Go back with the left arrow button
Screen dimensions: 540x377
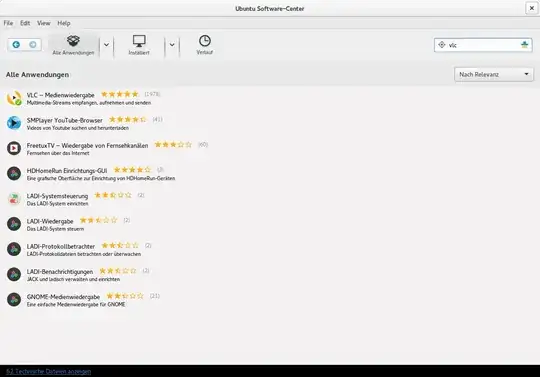(16, 44)
